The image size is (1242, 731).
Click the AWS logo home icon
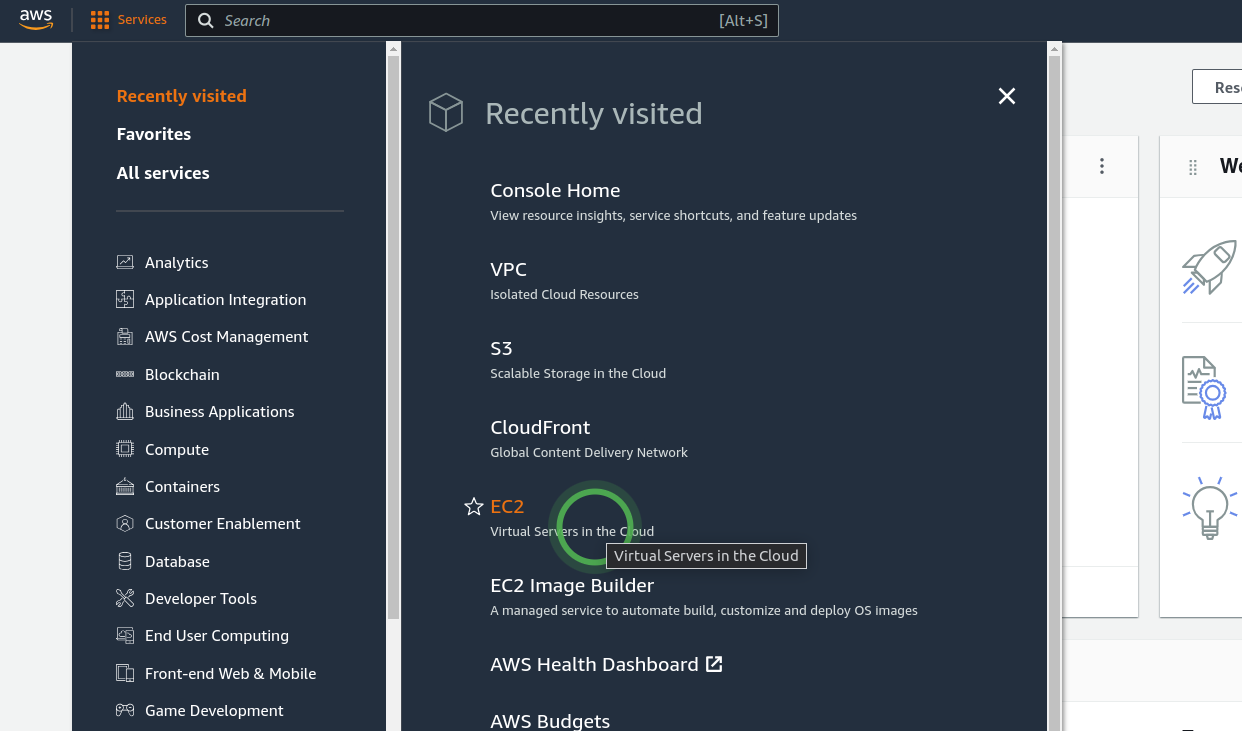tap(36, 20)
